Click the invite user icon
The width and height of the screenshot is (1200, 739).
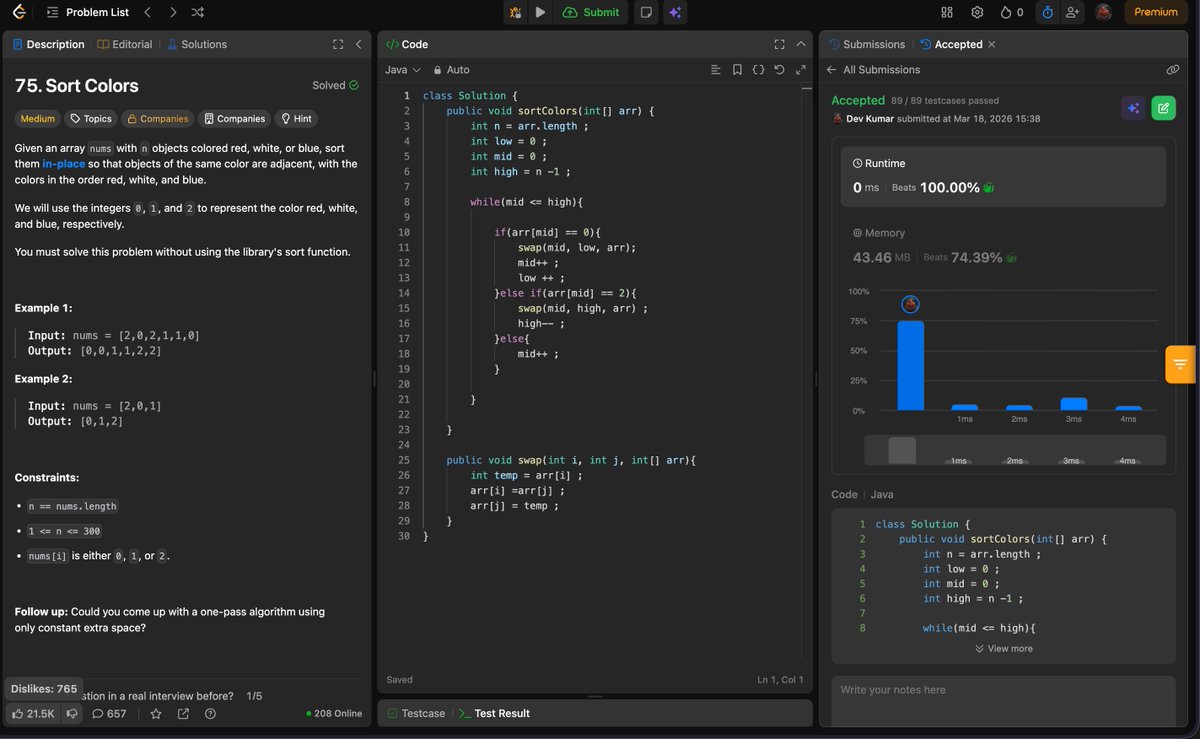[1073, 12]
